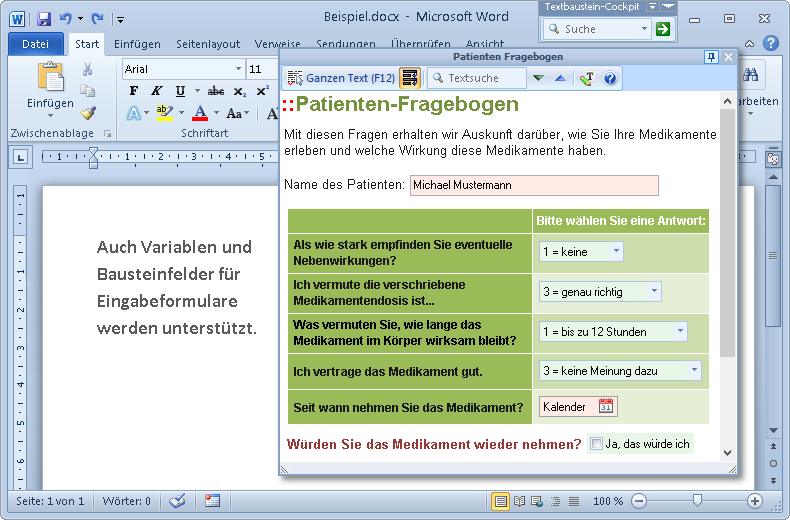Open the Arial font name dropdown
Screen dimensions: 790x520
coord(238,69)
